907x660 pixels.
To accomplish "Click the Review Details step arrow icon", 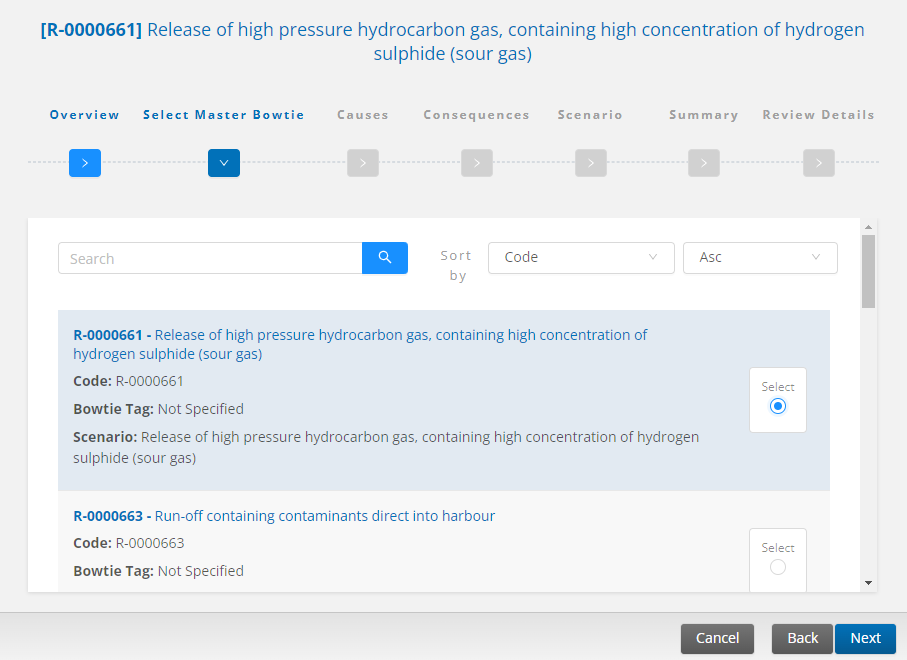I will tap(819, 163).
